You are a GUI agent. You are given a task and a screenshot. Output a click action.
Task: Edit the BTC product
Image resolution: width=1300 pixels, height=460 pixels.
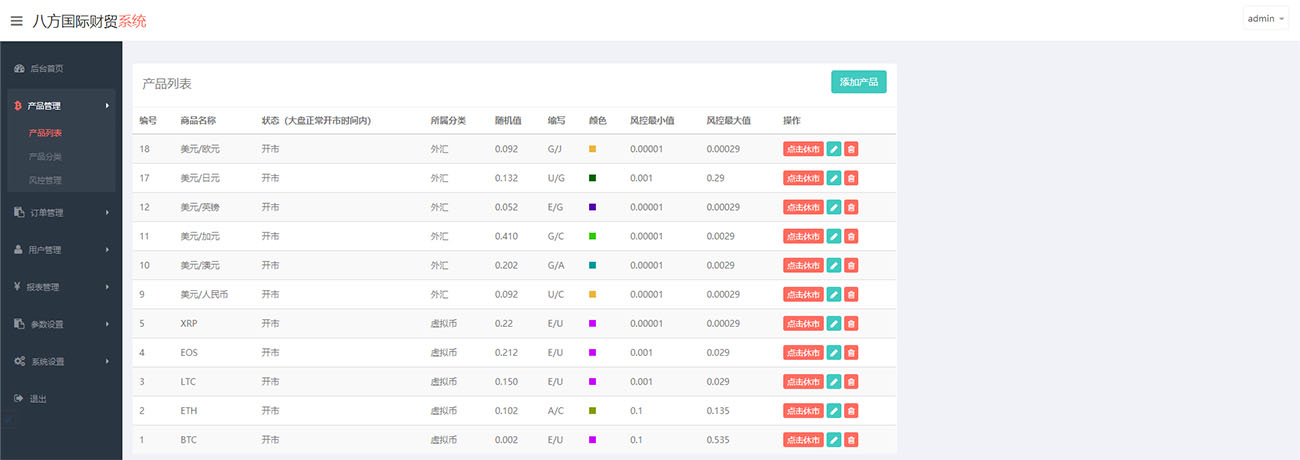click(x=834, y=439)
